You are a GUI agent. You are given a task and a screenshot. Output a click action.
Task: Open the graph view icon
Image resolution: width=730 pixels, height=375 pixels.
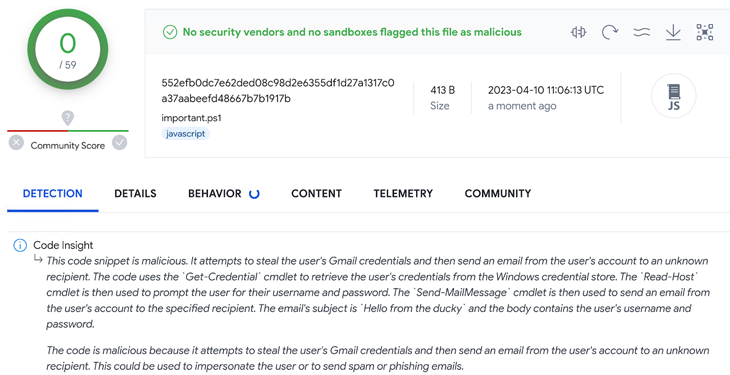[x=705, y=32]
